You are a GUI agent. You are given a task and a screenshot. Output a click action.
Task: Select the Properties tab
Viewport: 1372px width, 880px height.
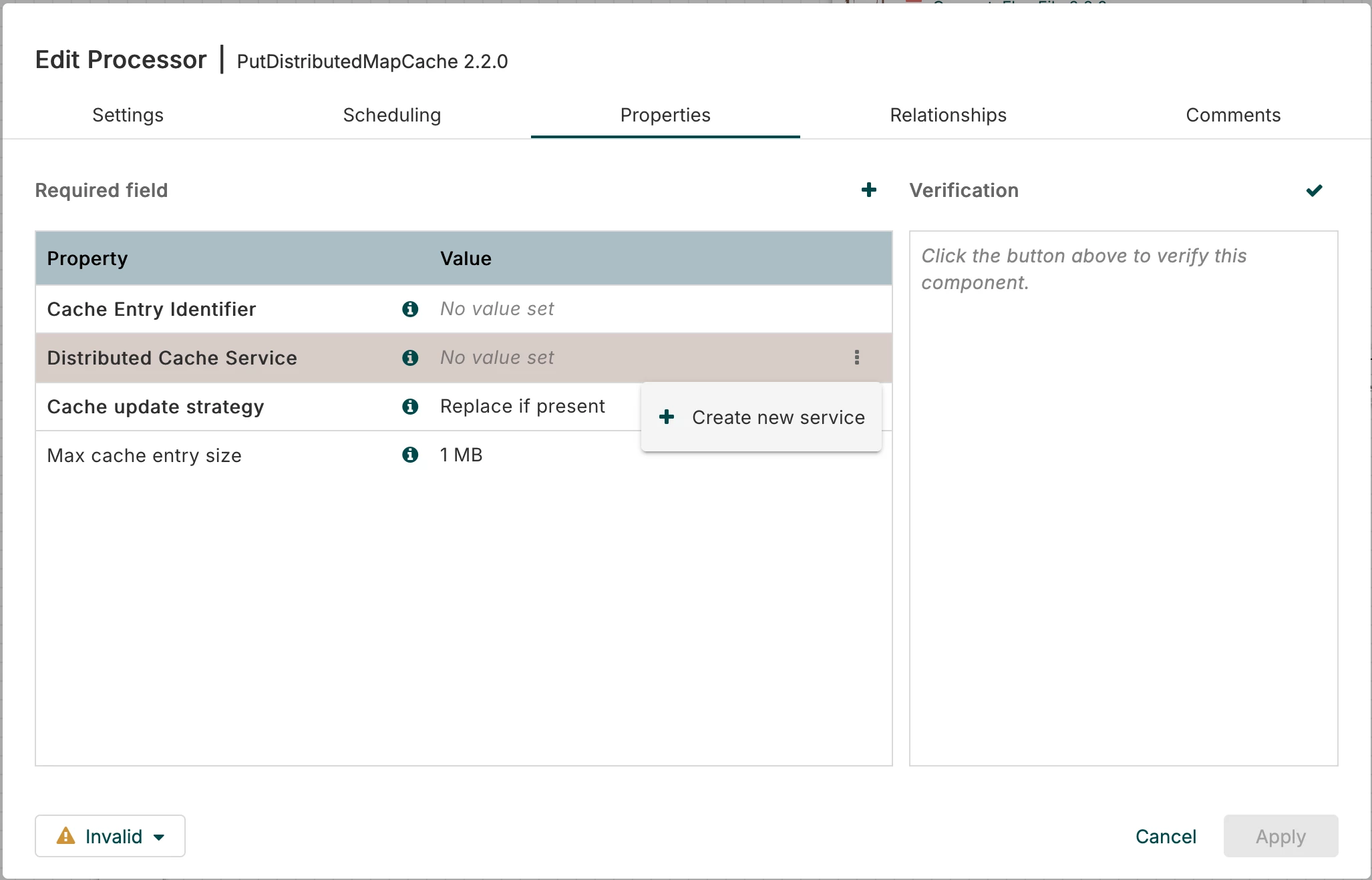[x=665, y=116]
